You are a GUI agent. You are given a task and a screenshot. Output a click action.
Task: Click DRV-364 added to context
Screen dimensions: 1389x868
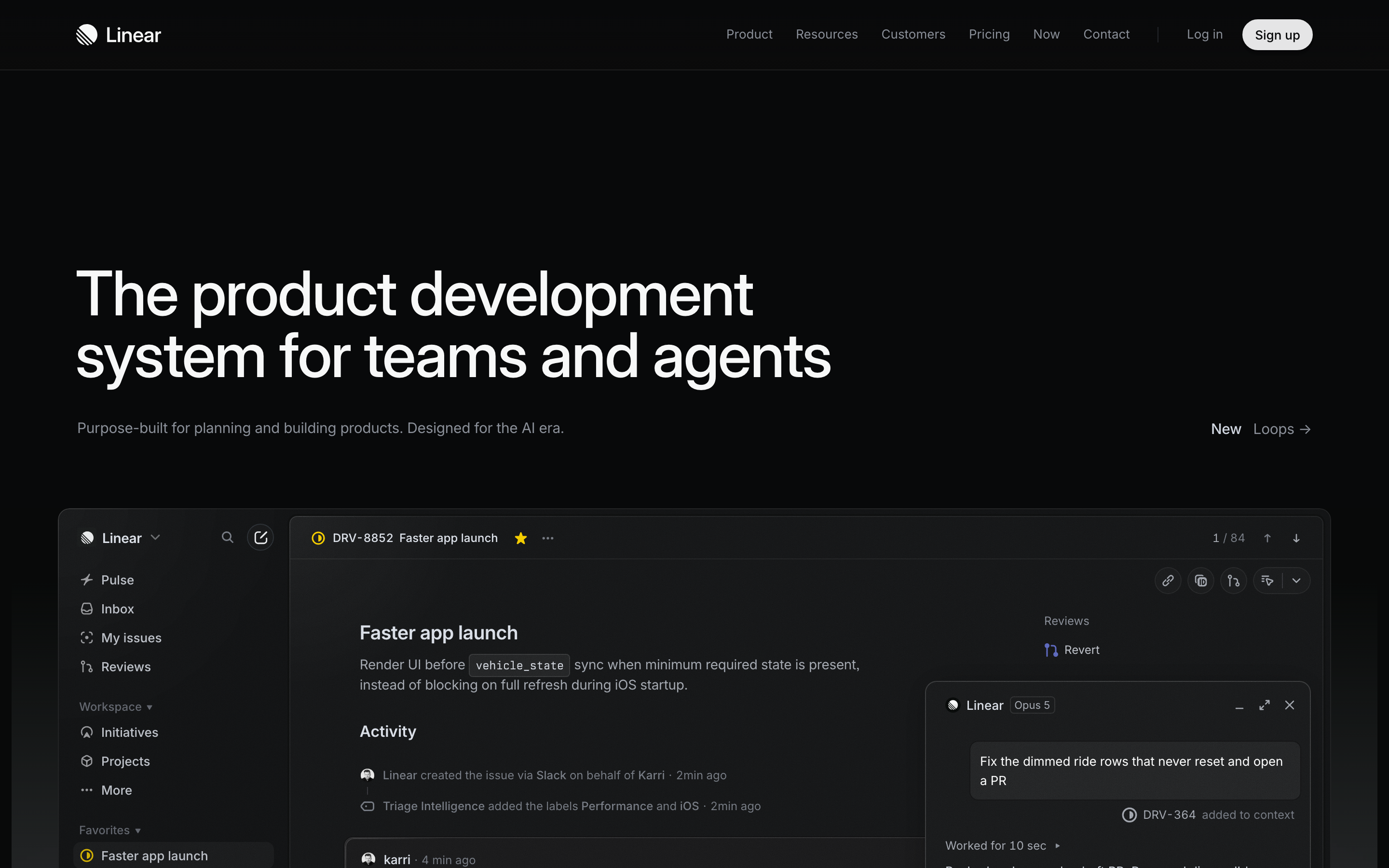coord(1208,814)
